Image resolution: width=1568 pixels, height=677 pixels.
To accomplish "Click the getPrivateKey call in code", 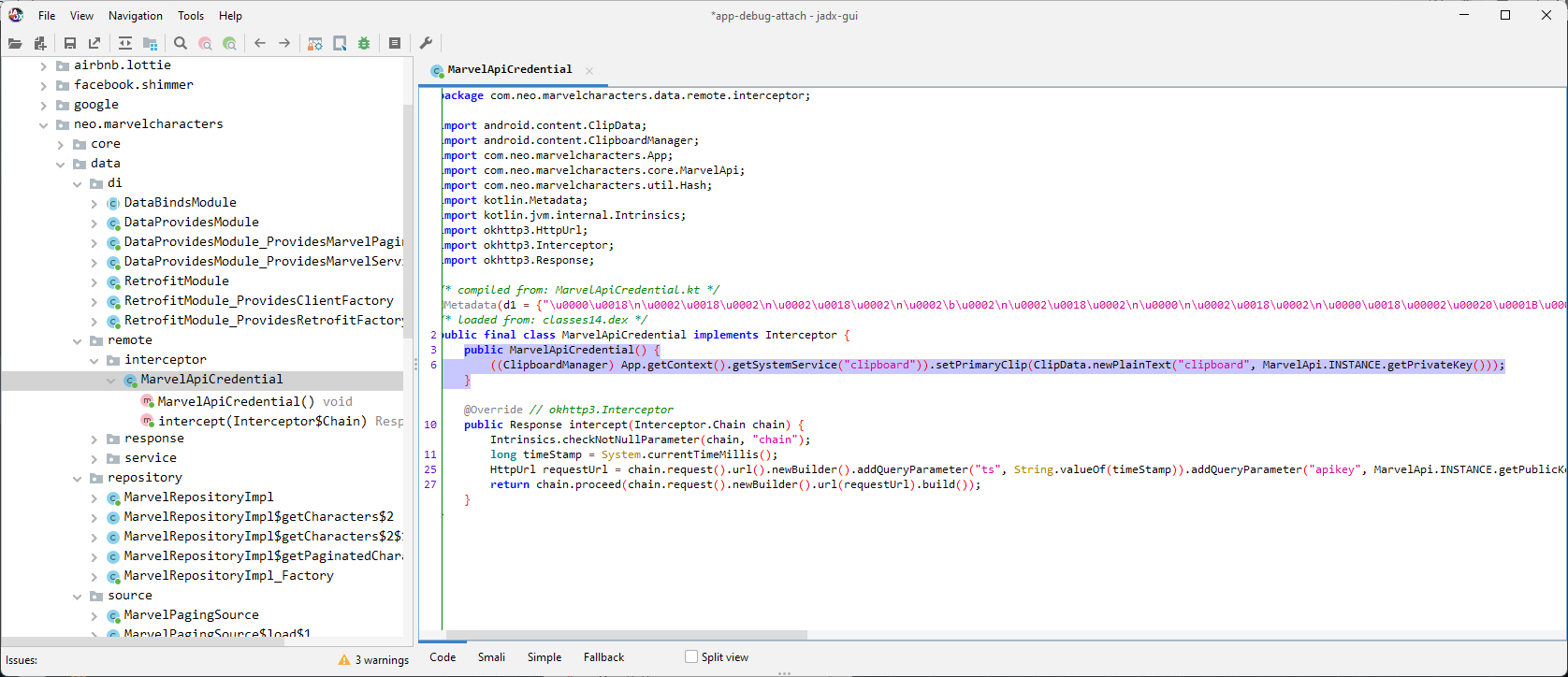I will tap(1430, 365).
